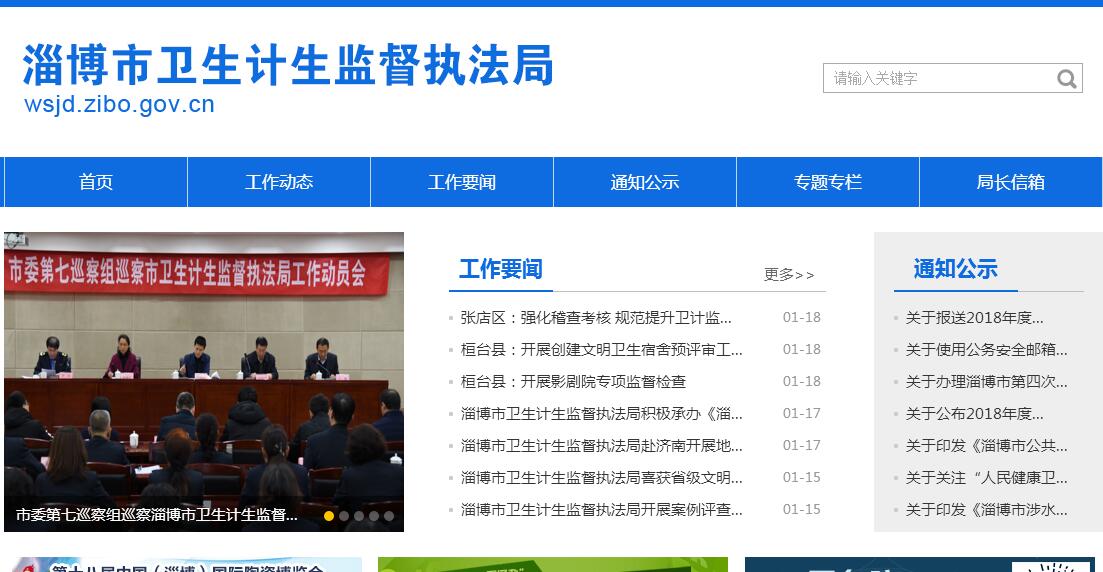Switch to the second carousel slide dot

coord(344,516)
